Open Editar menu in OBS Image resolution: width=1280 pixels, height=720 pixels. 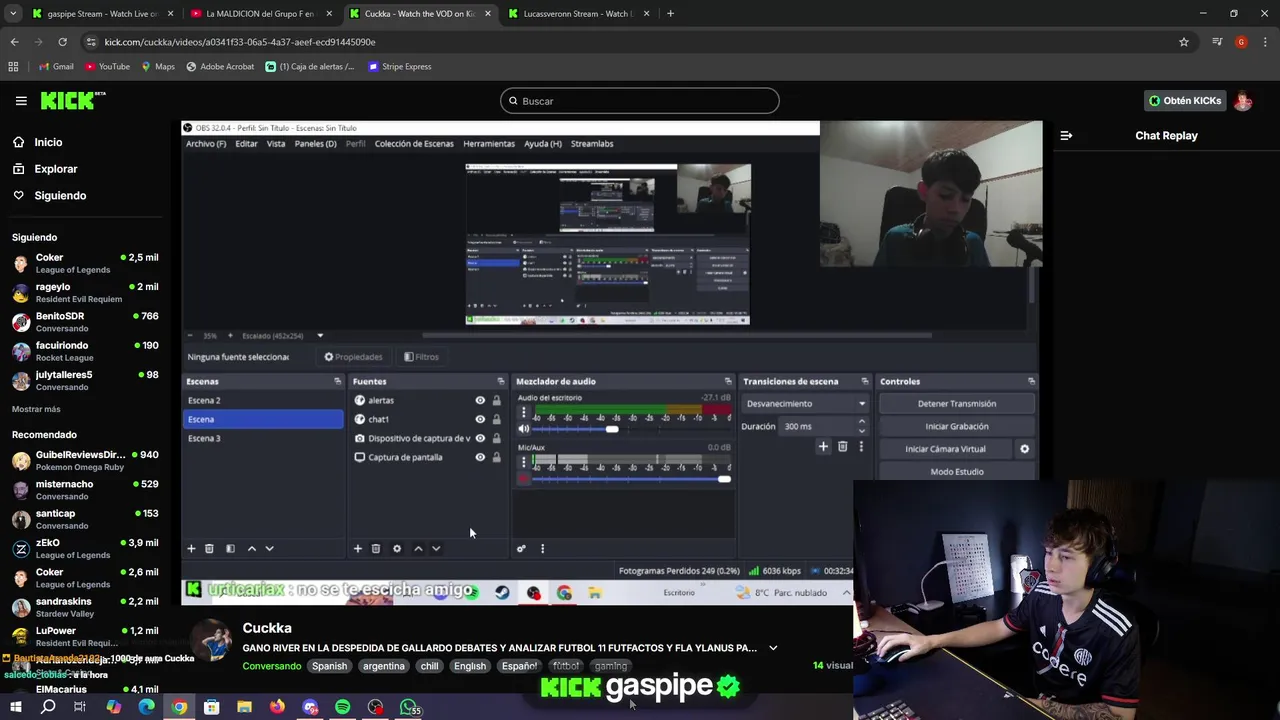[246, 143]
